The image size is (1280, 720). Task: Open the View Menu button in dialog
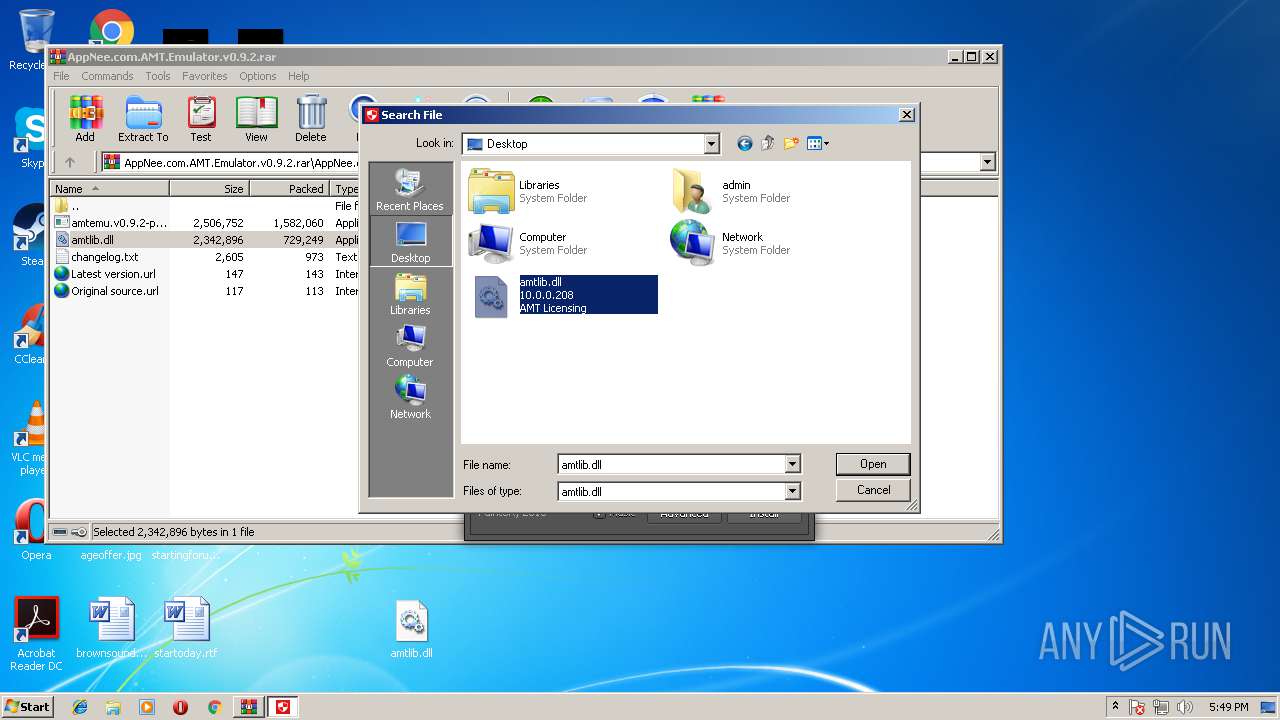pyautogui.click(x=818, y=144)
